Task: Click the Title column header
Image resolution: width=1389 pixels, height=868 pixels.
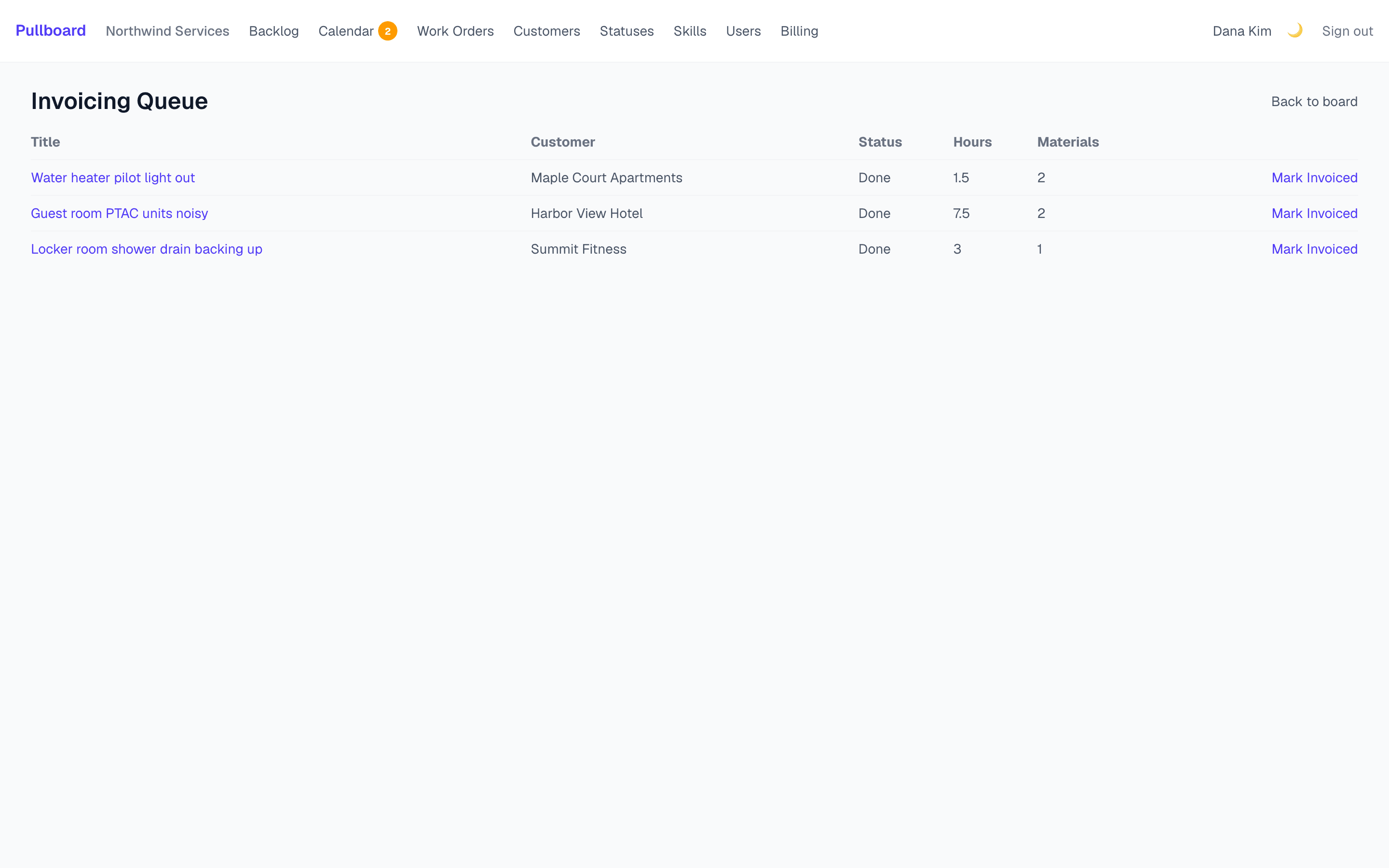Action: click(45, 142)
